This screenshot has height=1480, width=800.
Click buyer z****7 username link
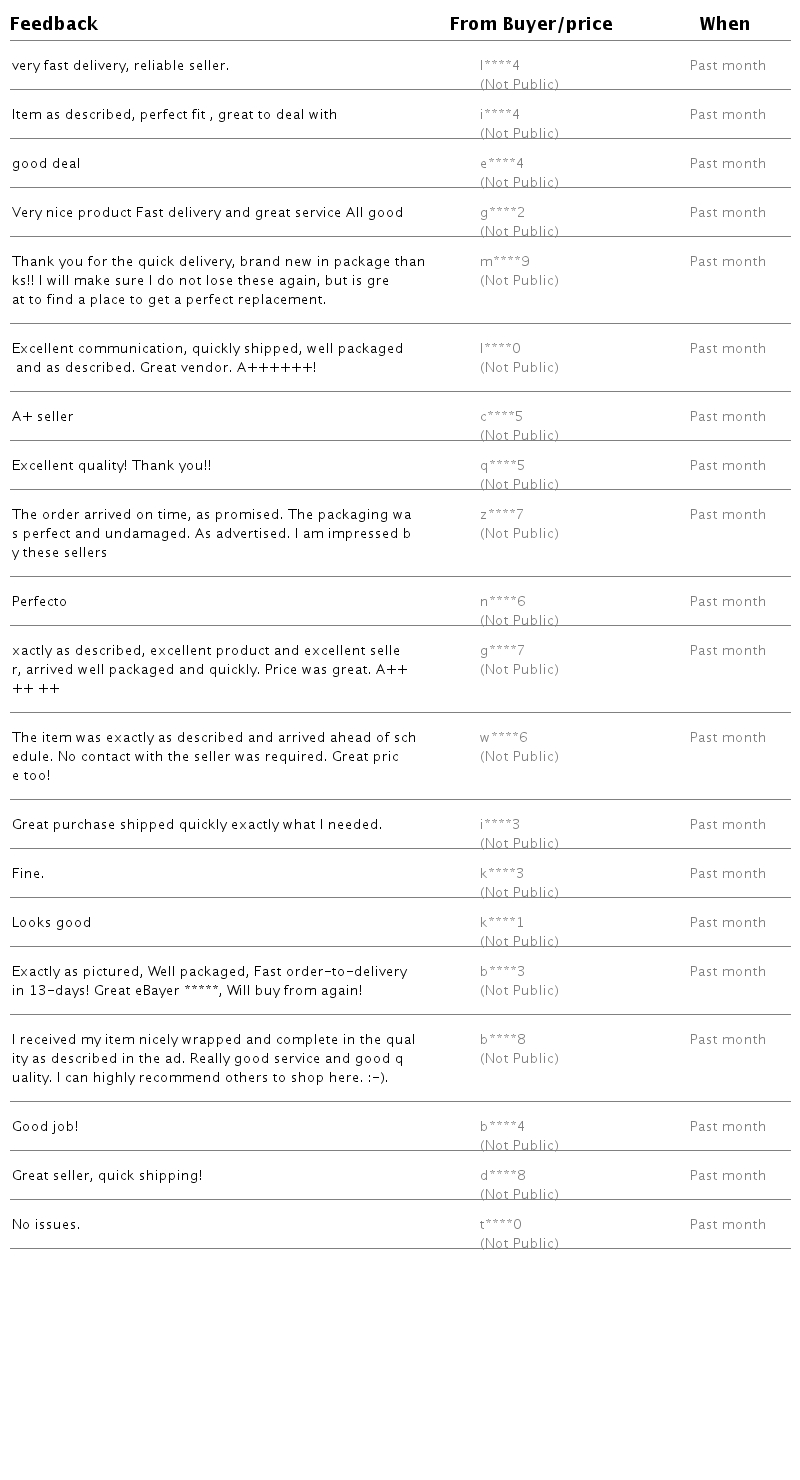pos(501,515)
